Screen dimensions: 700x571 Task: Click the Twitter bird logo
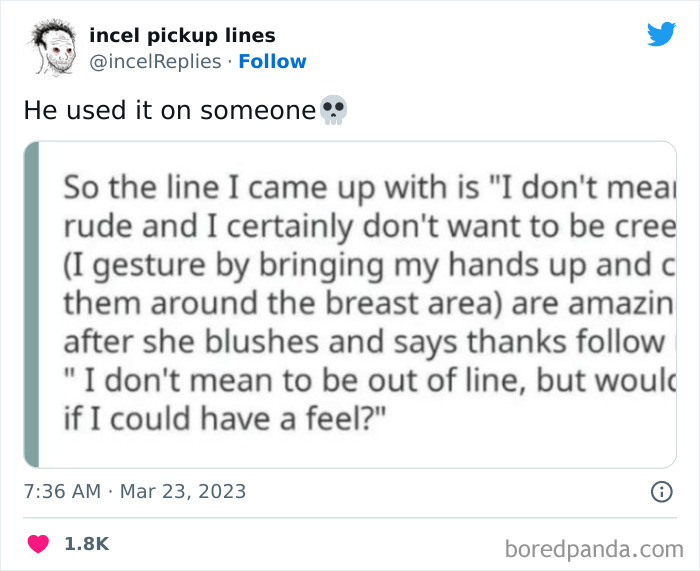click(x=661, y=35)
